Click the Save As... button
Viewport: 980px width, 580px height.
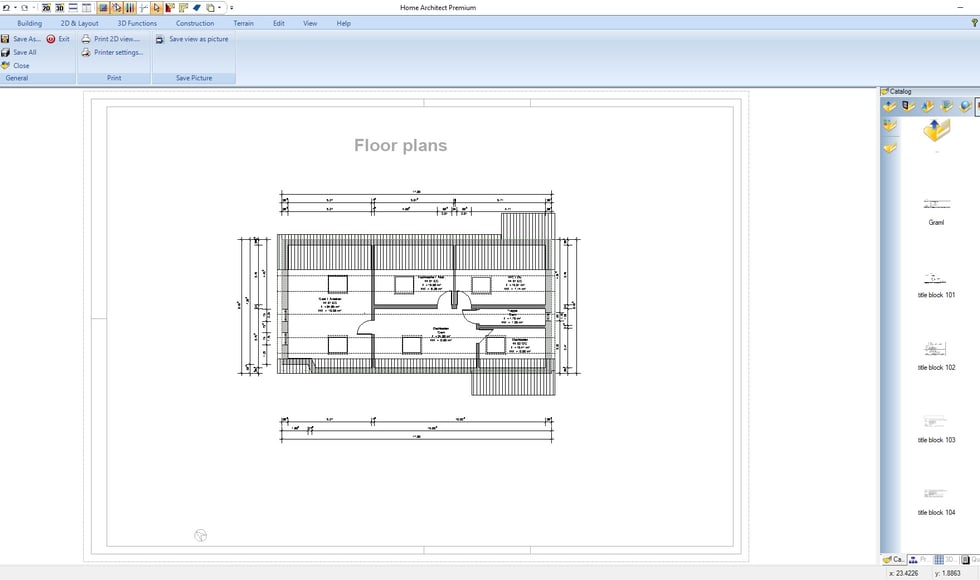(21, 39)
